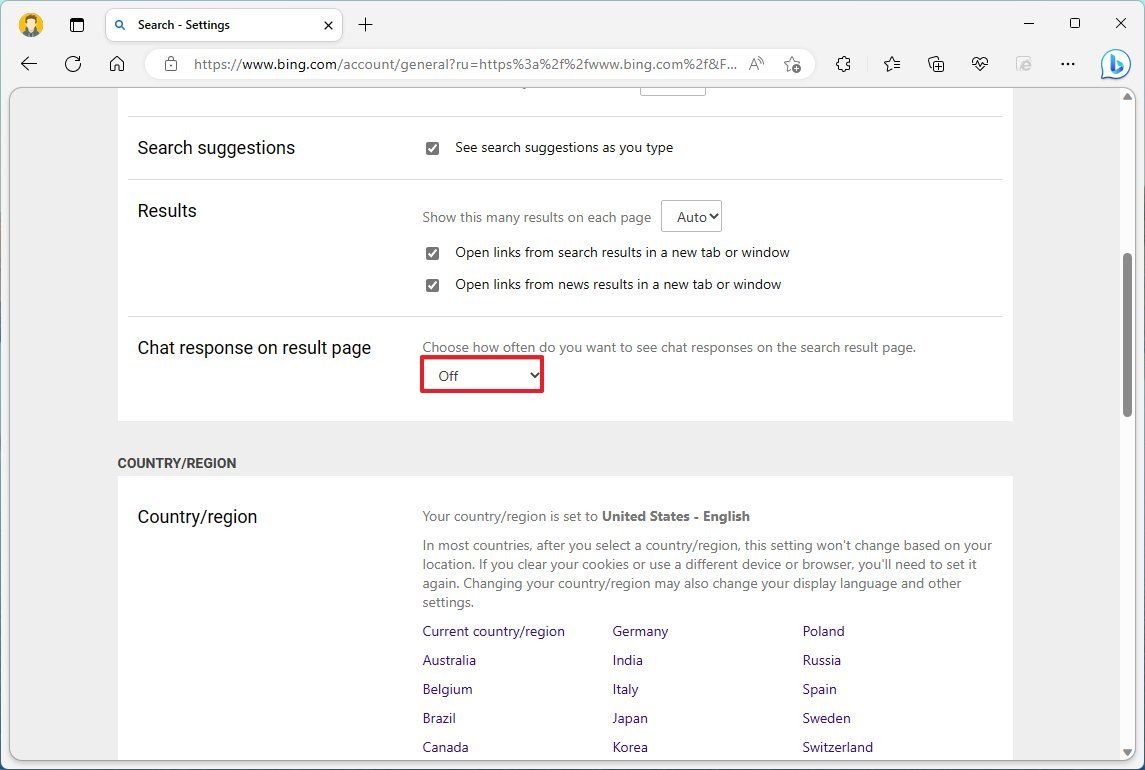
Task: Open the Tab actions menu
Action: coord(77,24)
